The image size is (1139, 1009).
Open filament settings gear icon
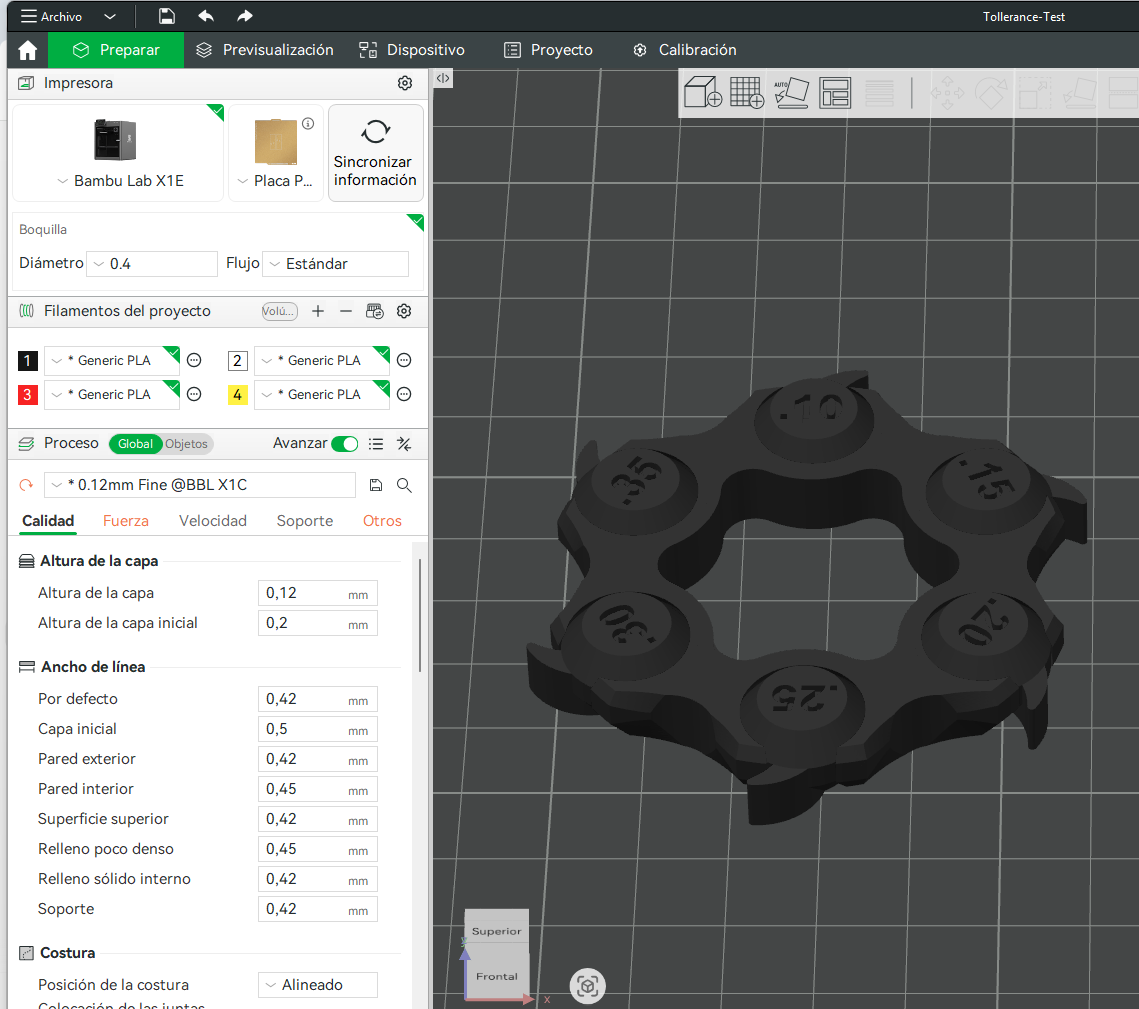[x=404, y=311]
